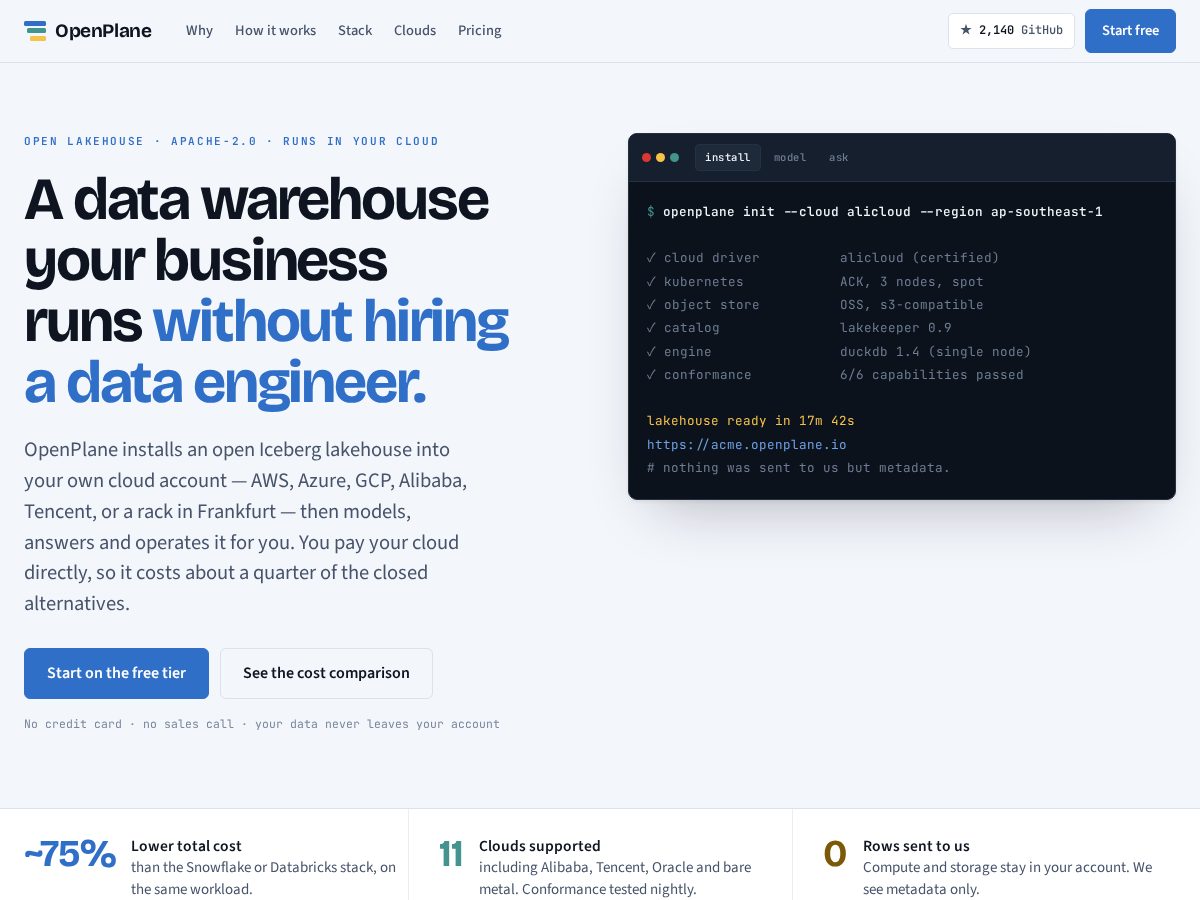Click the Rows sent to us heading

click(x=916, y=846)
